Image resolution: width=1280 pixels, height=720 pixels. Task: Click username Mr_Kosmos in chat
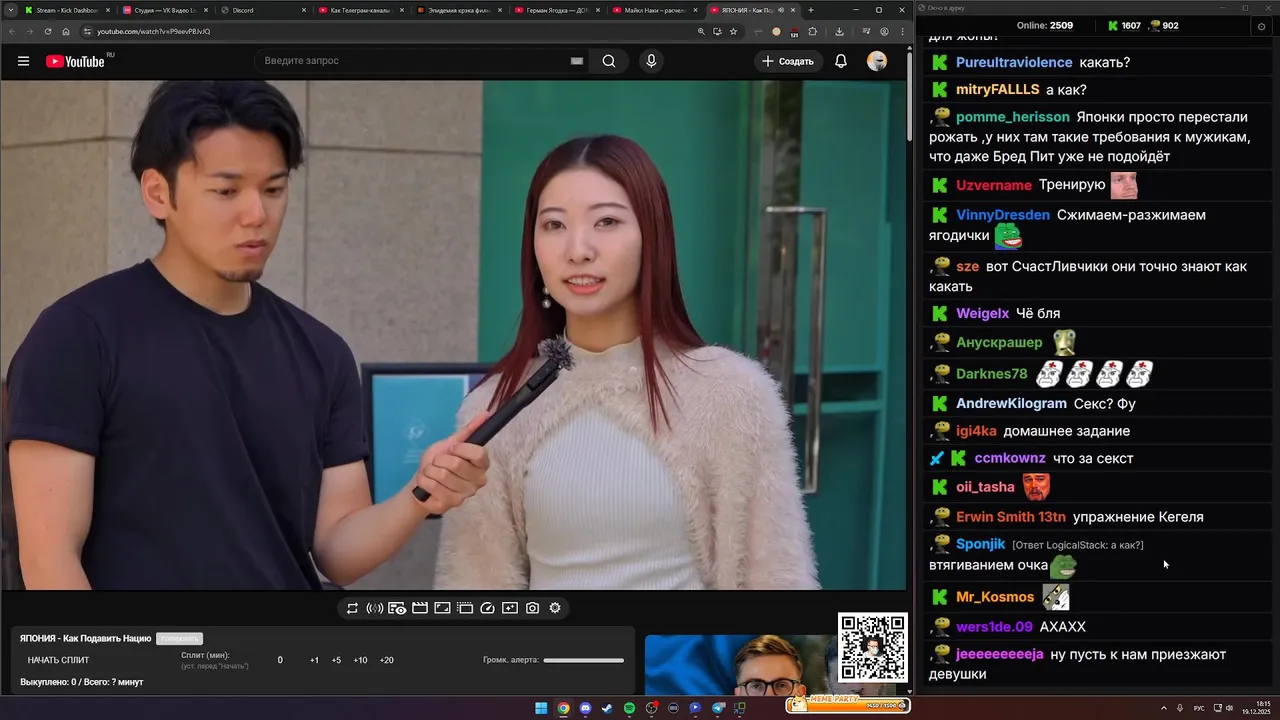coord(995,597)
